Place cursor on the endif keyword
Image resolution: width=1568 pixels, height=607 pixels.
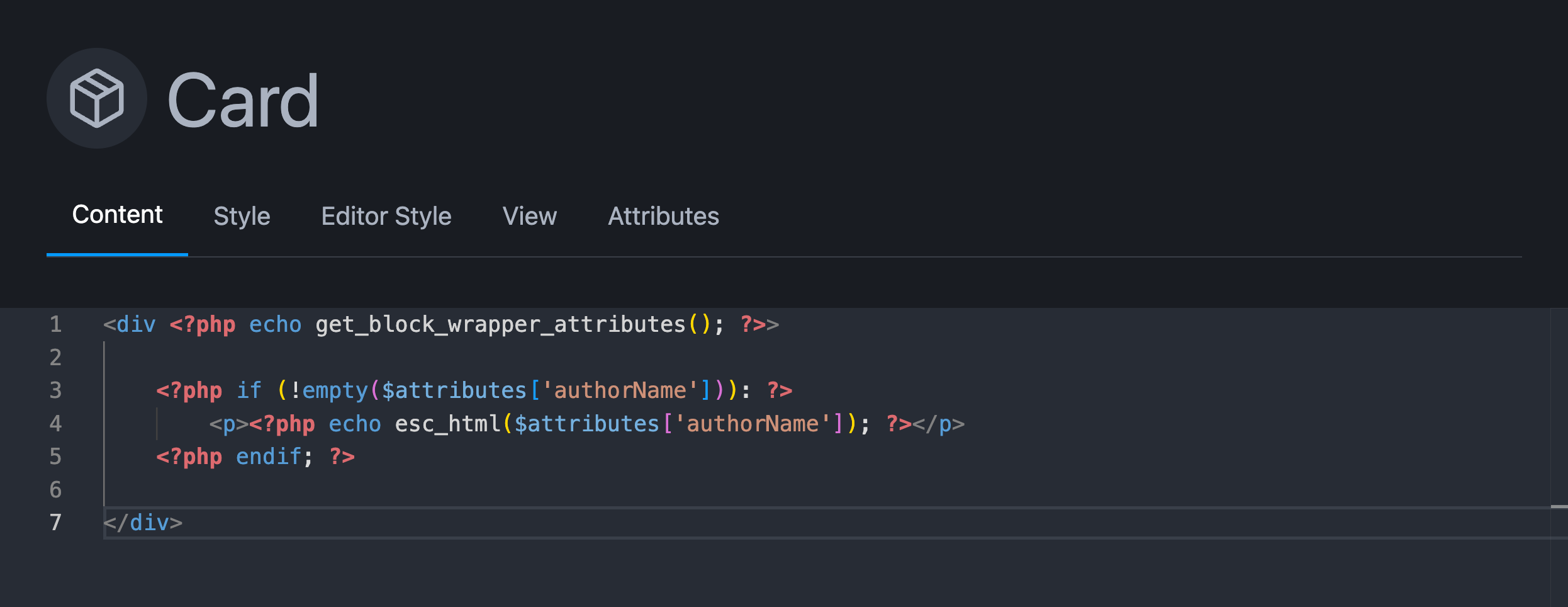[x=268, y=457]
